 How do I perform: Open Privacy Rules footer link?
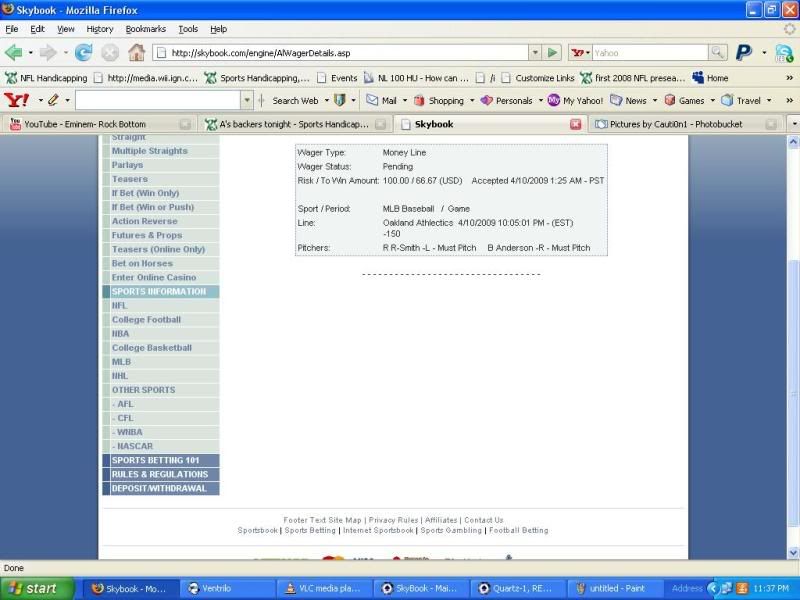393,520
